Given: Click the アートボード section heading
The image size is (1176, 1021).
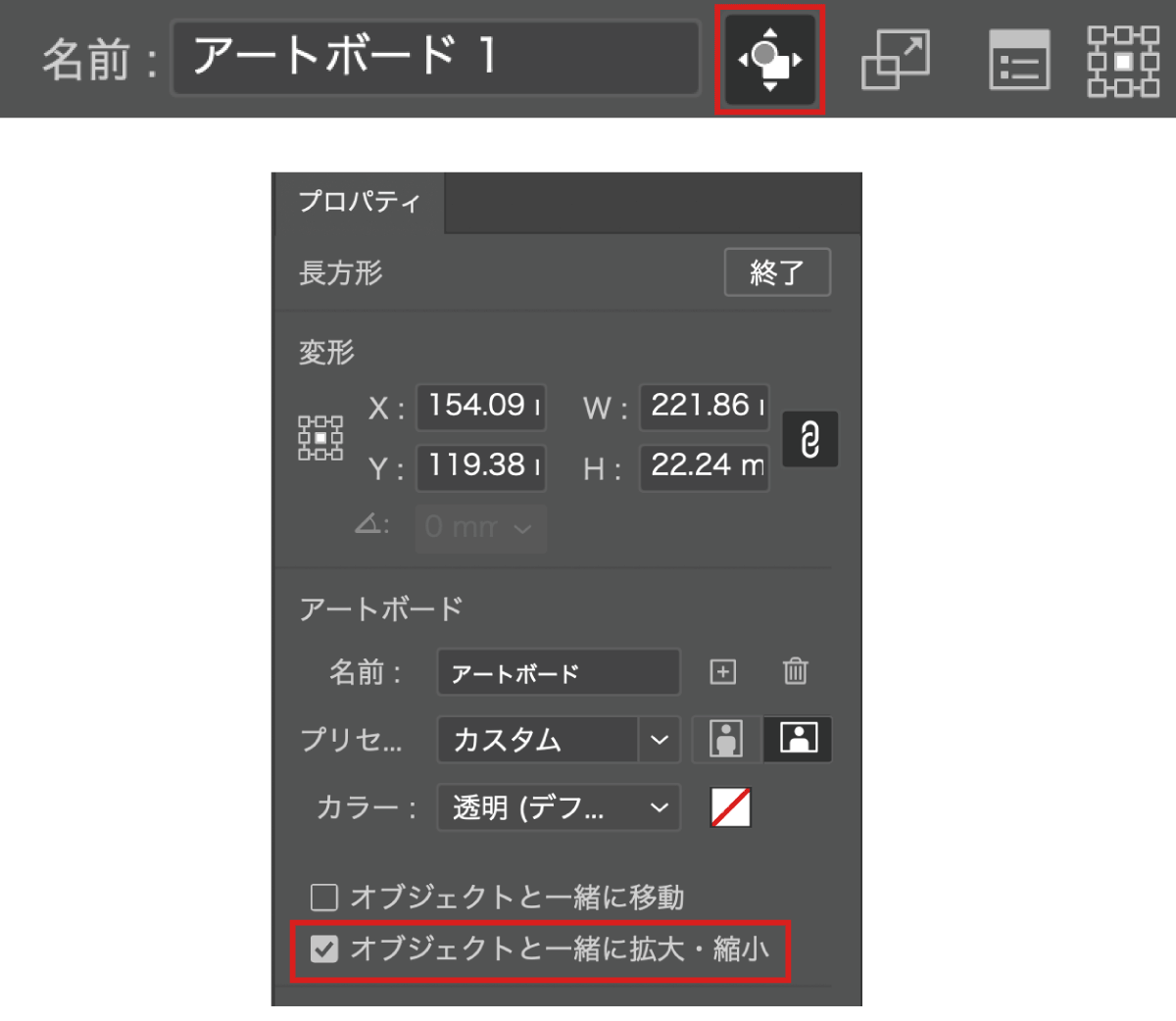Looking at the screenshot, I should [381, 608].
